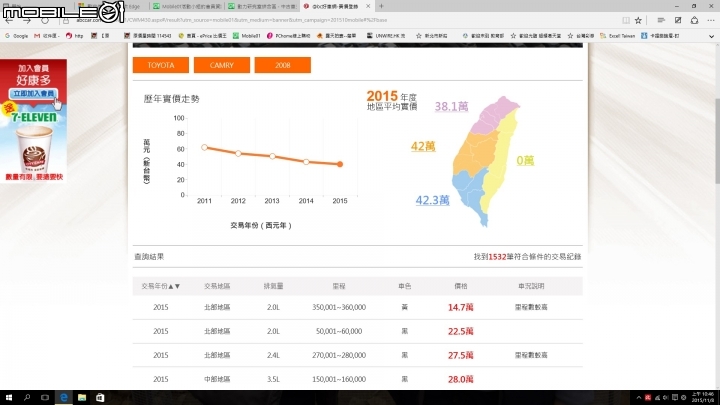This screenshot has height=405, width=720.
Task: Open the Mobile01 bookmark
Action: (247, 36)
